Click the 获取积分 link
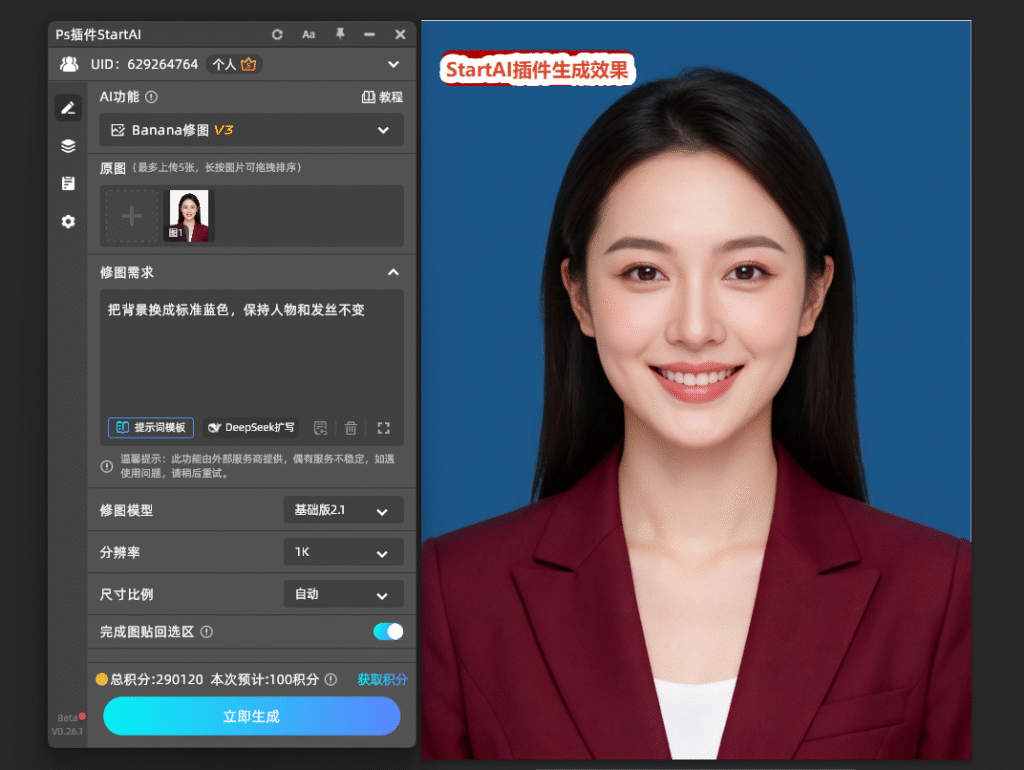This screenshot has width=1024, height=770. [x=382, y=680]
